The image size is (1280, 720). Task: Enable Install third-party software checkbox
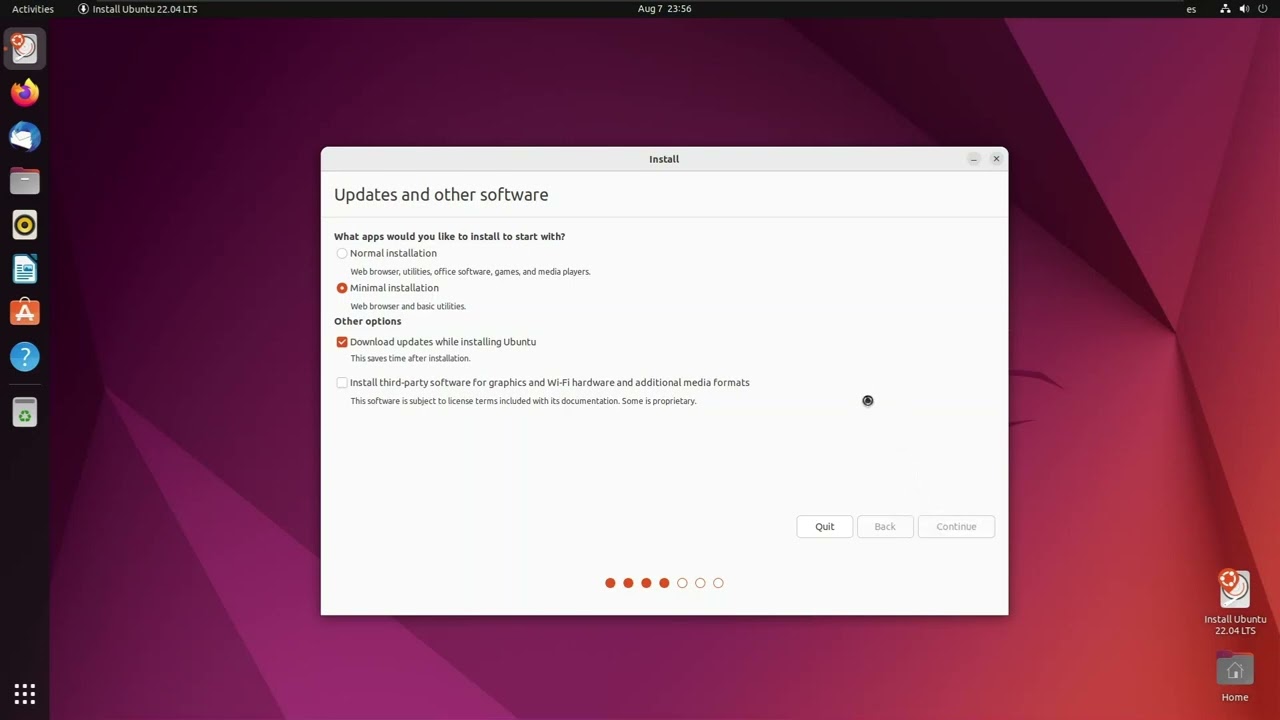click(x=342, y=383)
